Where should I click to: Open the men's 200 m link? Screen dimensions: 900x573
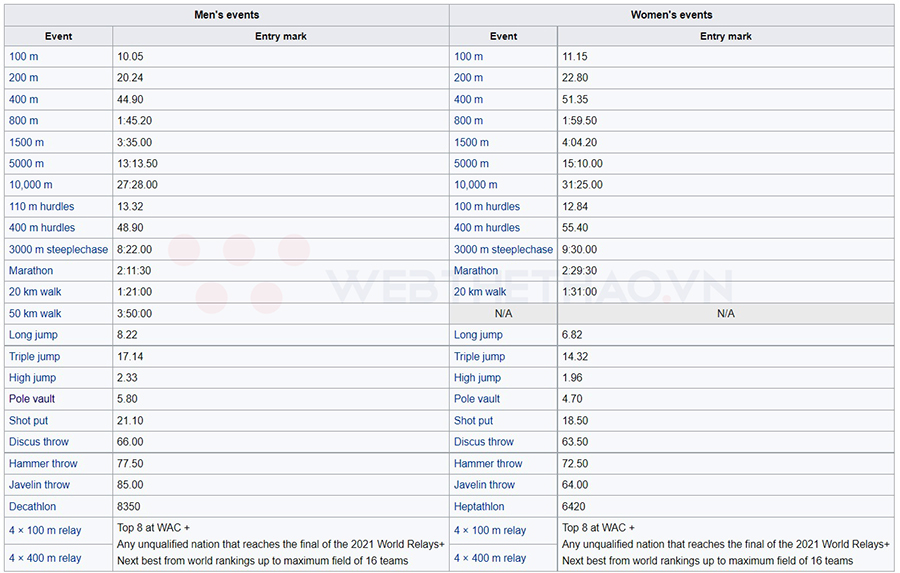coord(24,78)
